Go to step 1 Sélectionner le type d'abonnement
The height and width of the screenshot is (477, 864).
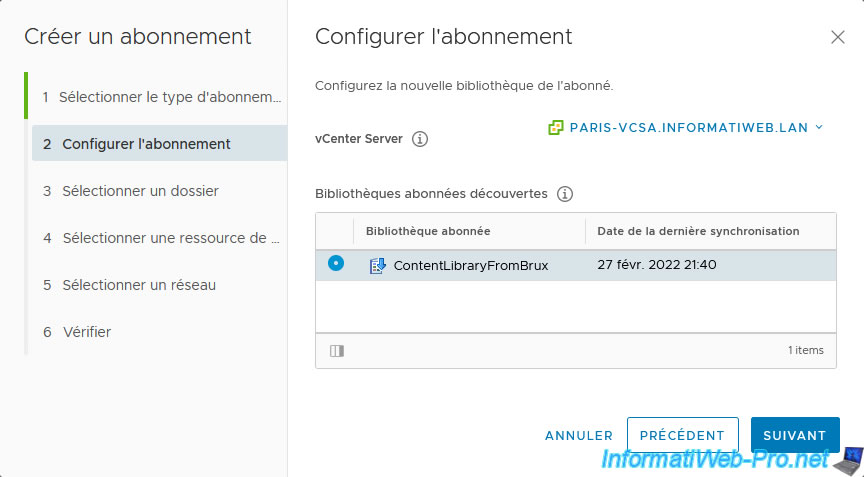159,97
